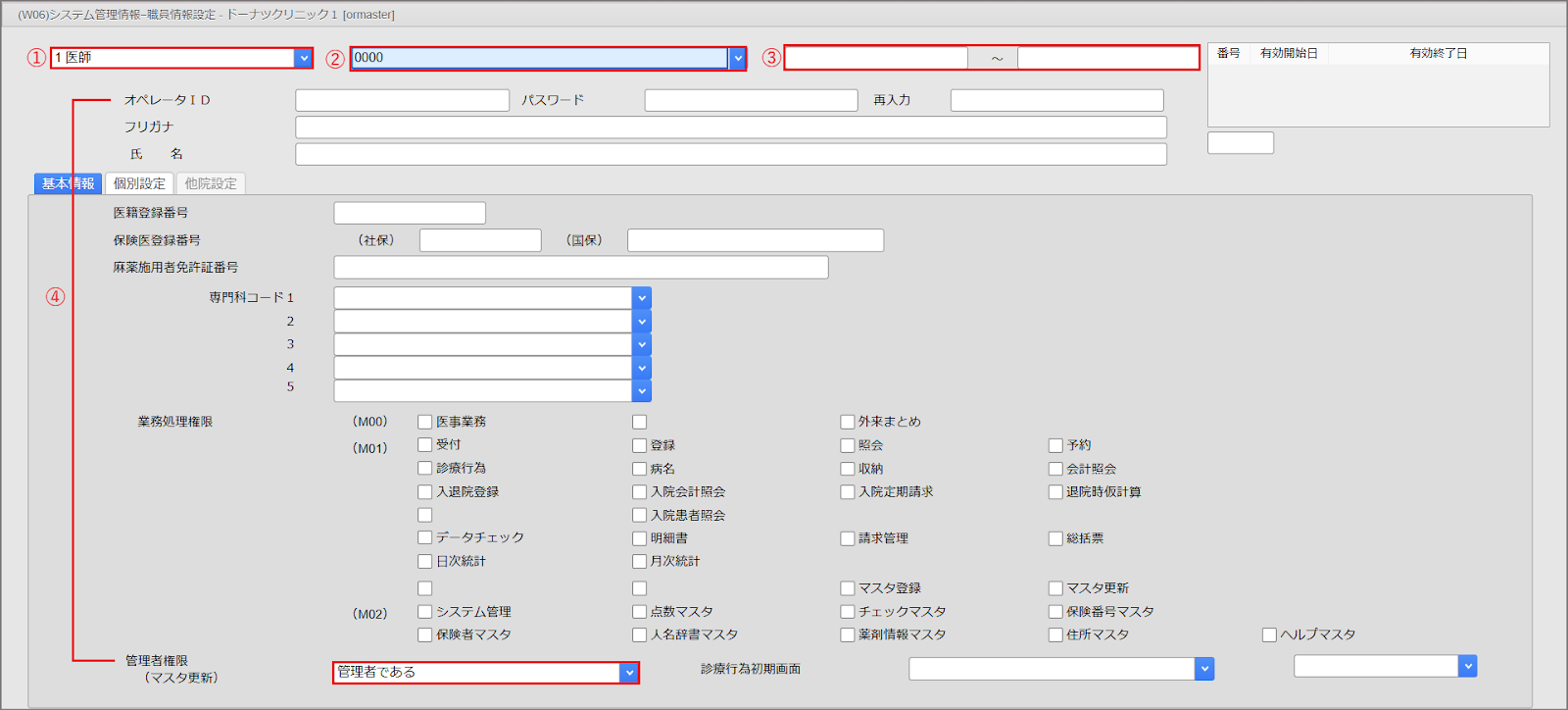
Task: Enable the 保険番号マスタ checkbox
Action: (x=1055, y=612)
